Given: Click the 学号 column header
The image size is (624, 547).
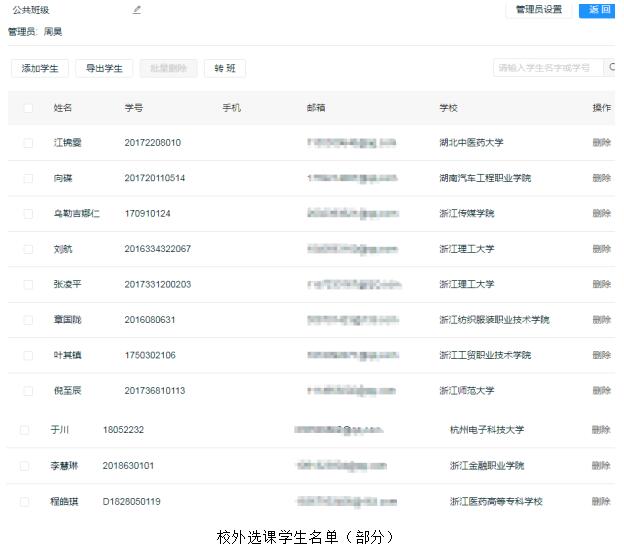Looking at the screenshot, I should [x=134, y=108].
